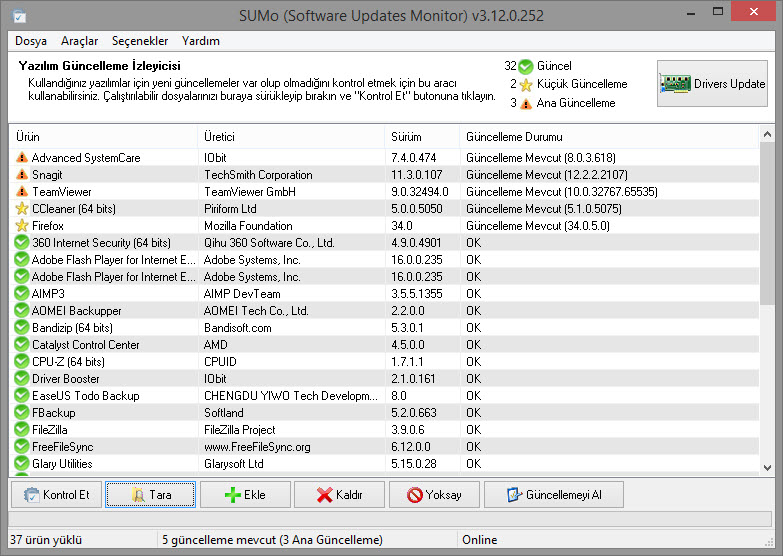Click the Tara scan button
Image resolution: width=783 pixels, height=556 pixels.
150,495
